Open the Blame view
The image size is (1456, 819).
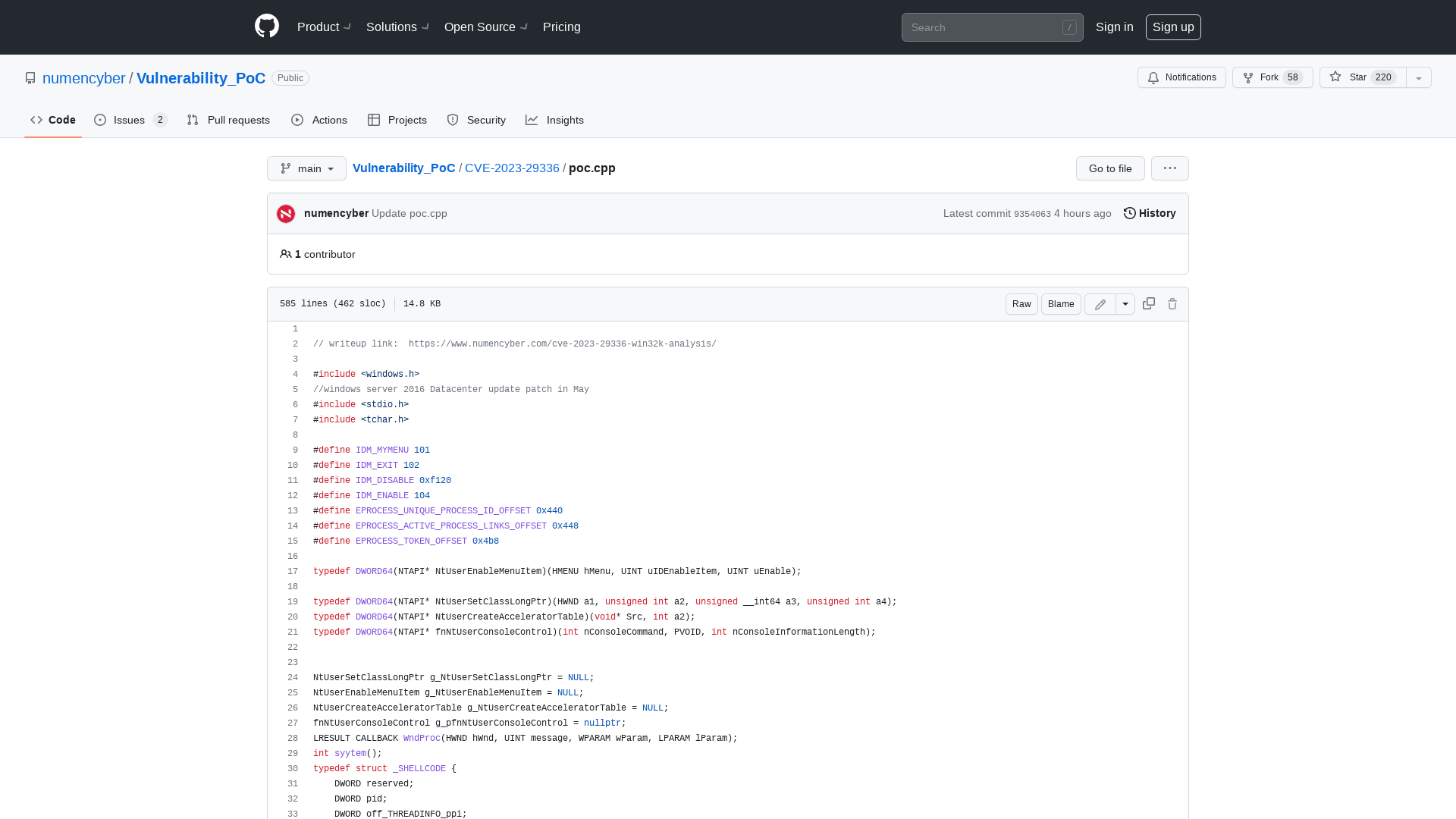coord(1061,304)
